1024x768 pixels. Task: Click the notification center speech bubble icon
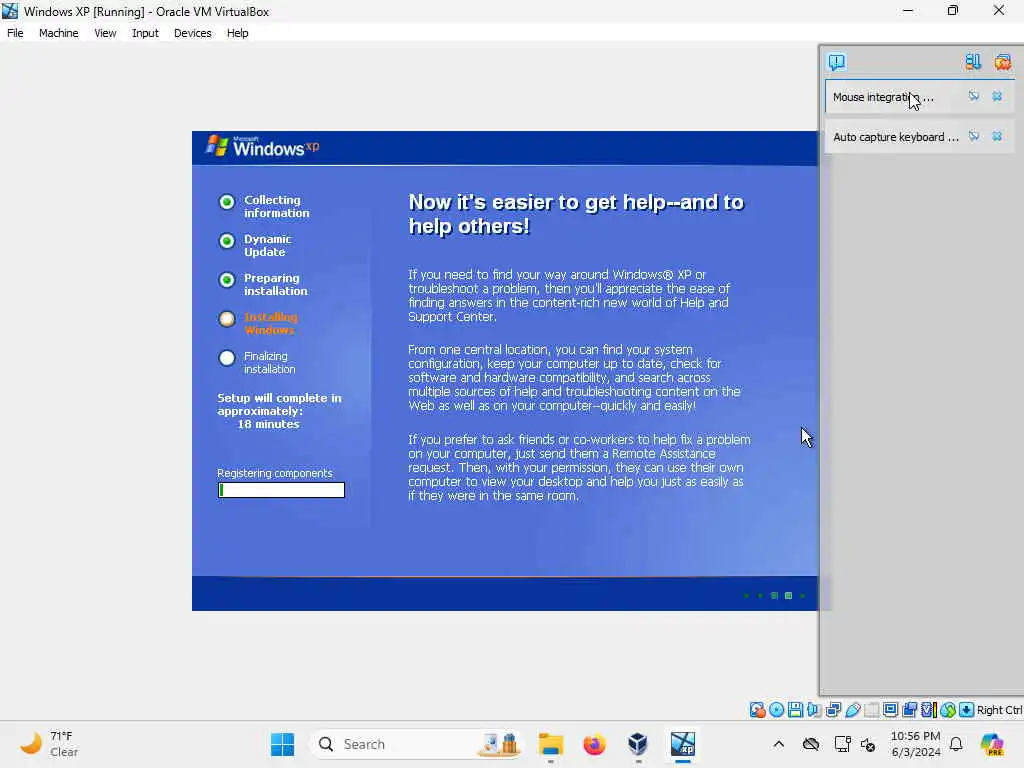click(x=837, y=62)
